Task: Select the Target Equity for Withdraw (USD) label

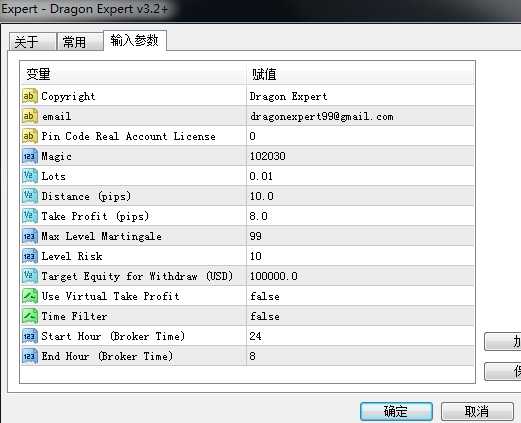Action: click(x=137, y=276)
